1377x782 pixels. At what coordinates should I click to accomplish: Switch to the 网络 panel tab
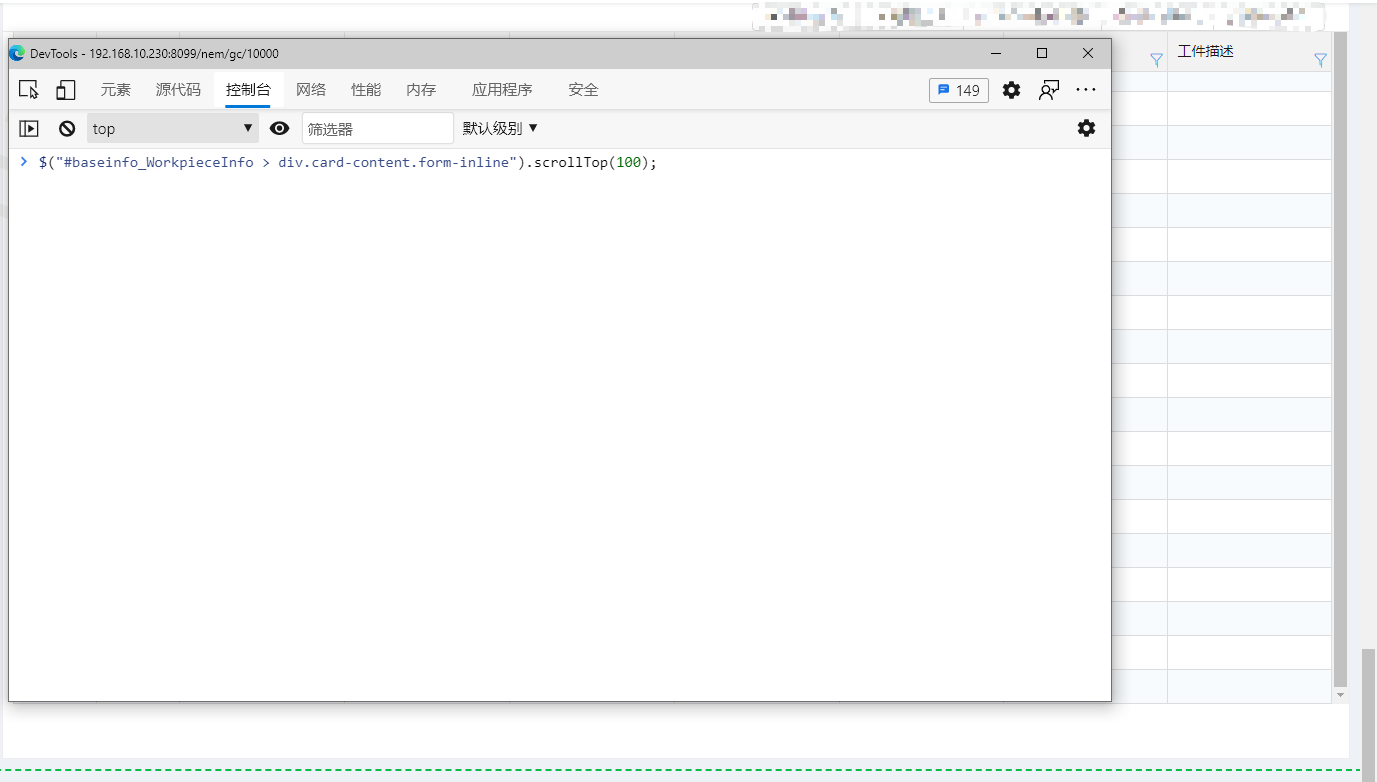click(x=311, y=89)
